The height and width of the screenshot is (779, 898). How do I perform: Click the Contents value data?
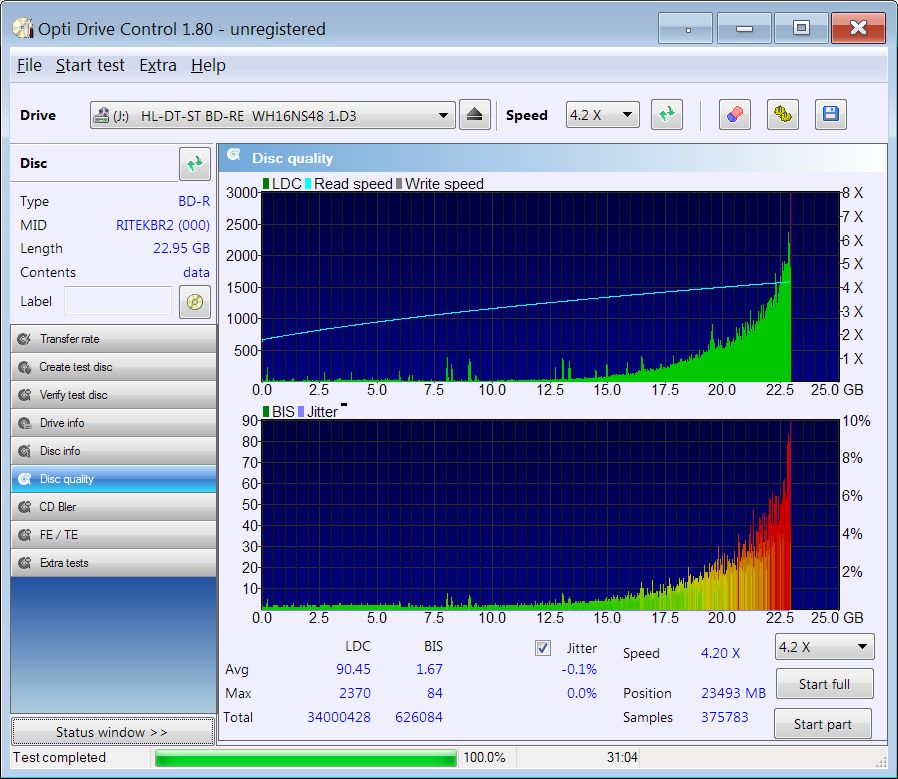(x=196, y=273)
